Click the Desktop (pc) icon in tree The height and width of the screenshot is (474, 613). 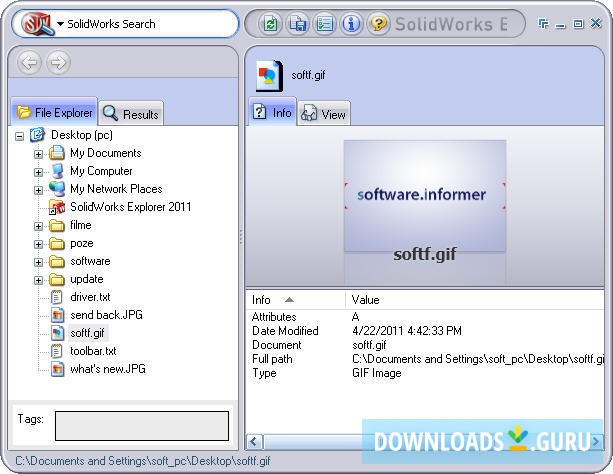click(x=38, y=135)
